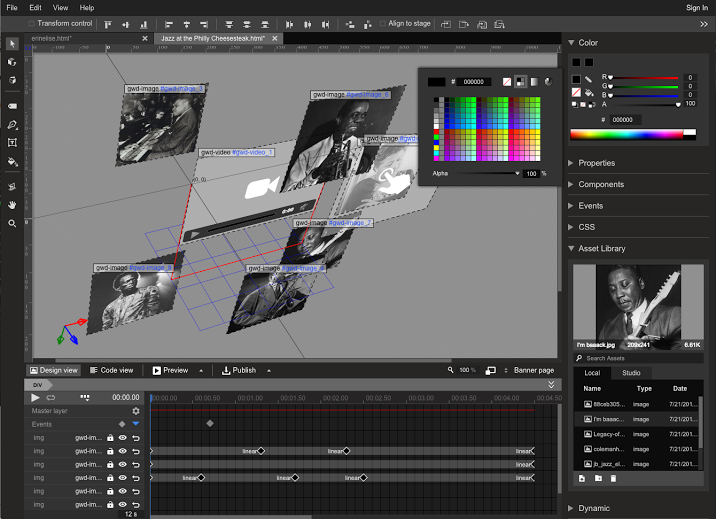Switch to Code view

coord(111,370)
